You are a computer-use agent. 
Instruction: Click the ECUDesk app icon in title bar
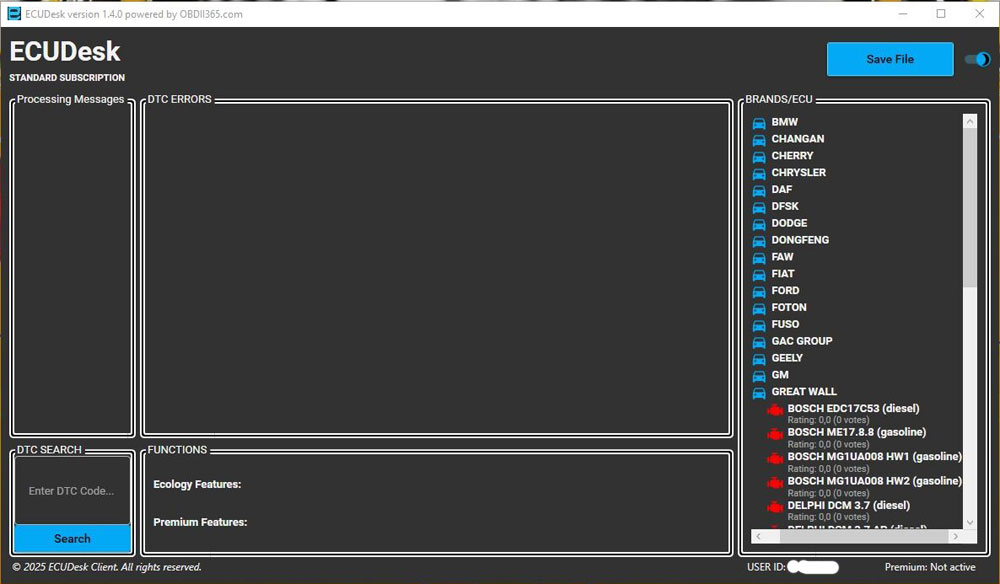tap(14, 13)
